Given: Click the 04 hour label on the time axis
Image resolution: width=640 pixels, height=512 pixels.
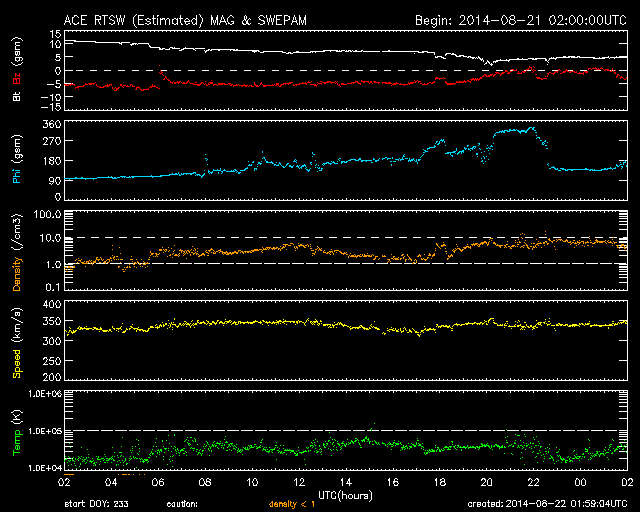Looking at the screenshot, I should (111, 482).
